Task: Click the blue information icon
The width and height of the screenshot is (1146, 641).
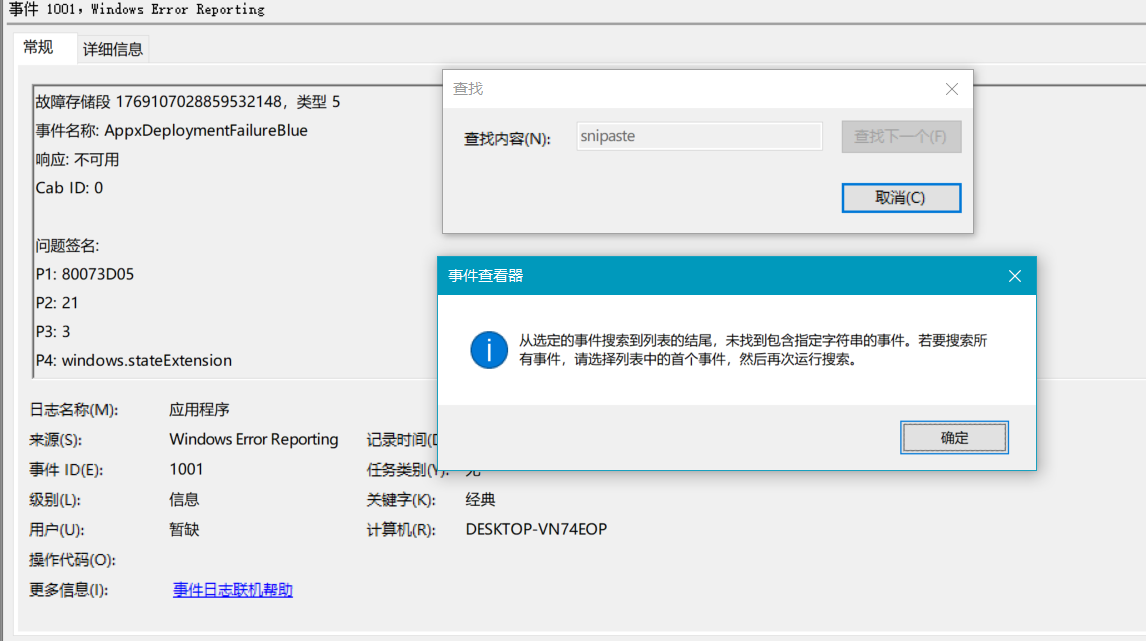Action: (x=488, y=351)
